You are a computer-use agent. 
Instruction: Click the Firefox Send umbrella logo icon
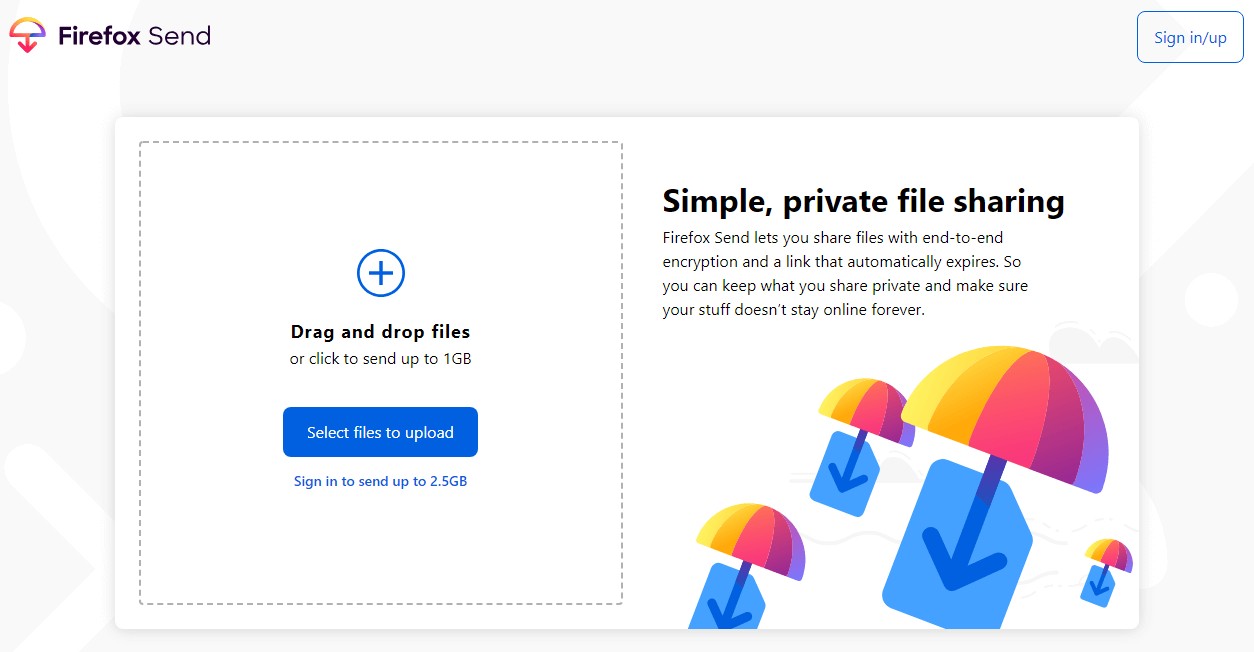coord(27,36)
